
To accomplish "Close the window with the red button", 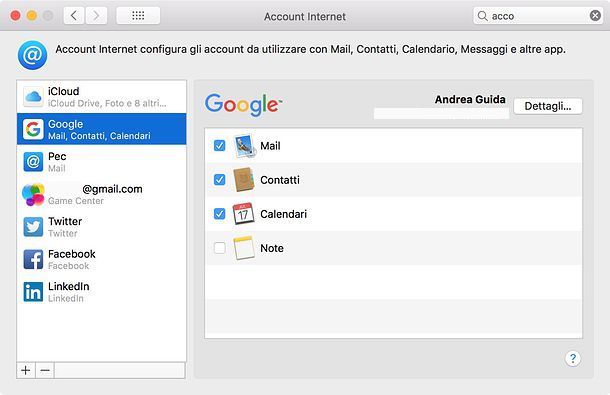I will (16, 16).
